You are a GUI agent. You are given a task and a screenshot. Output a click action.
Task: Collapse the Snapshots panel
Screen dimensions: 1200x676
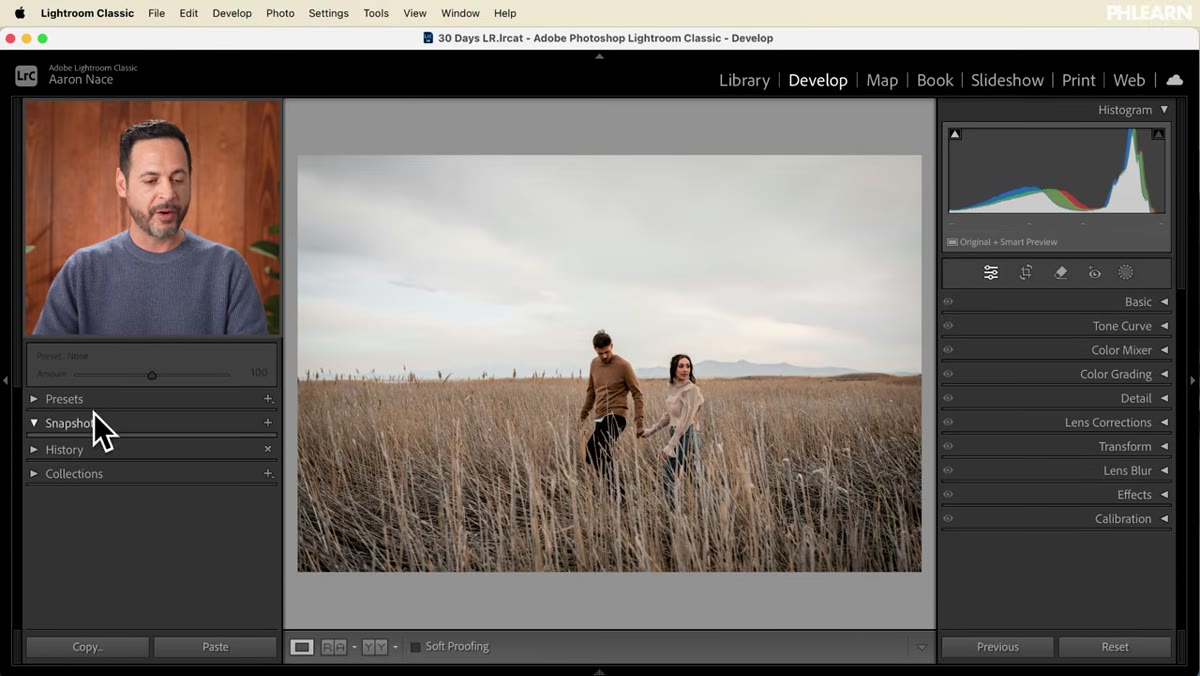34,423
